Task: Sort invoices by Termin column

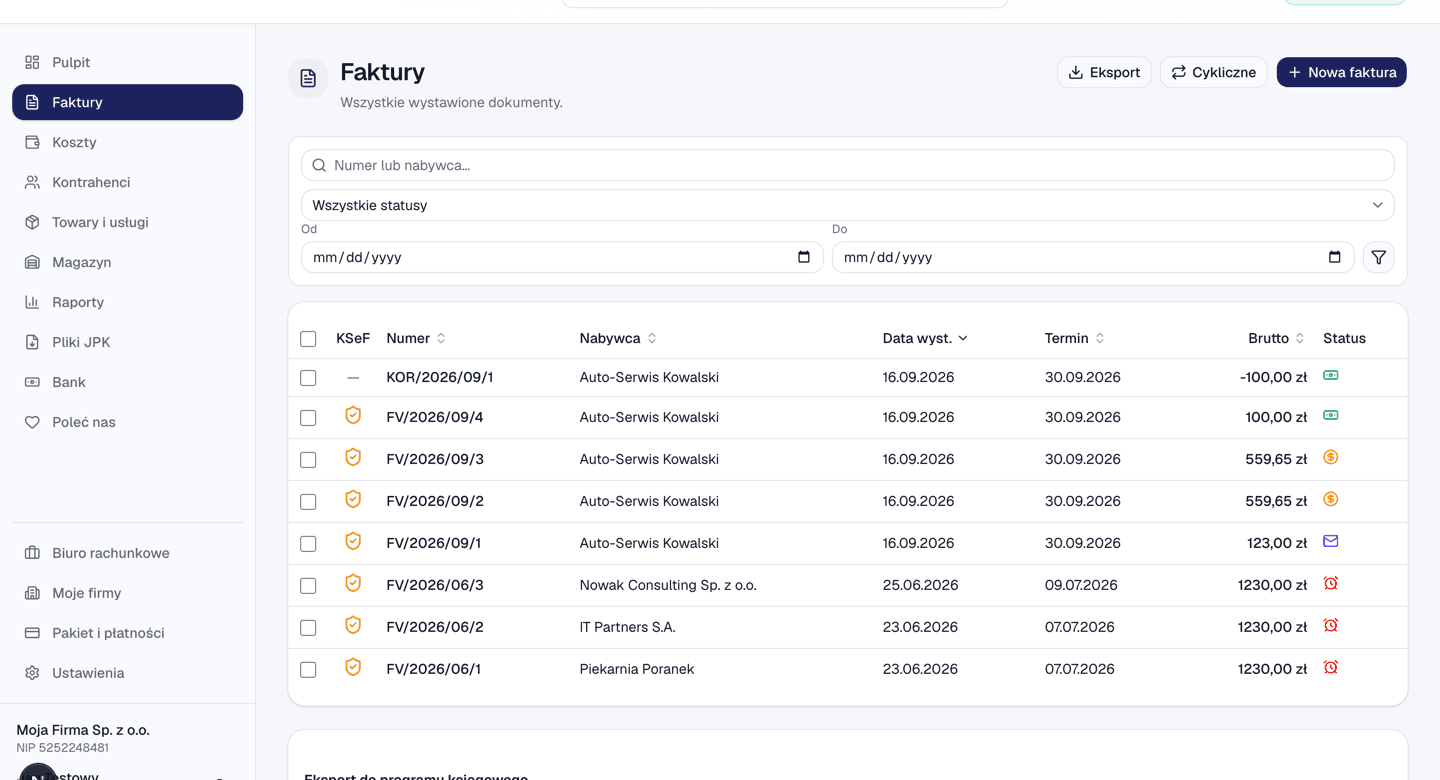Action: pos(1074,338)
